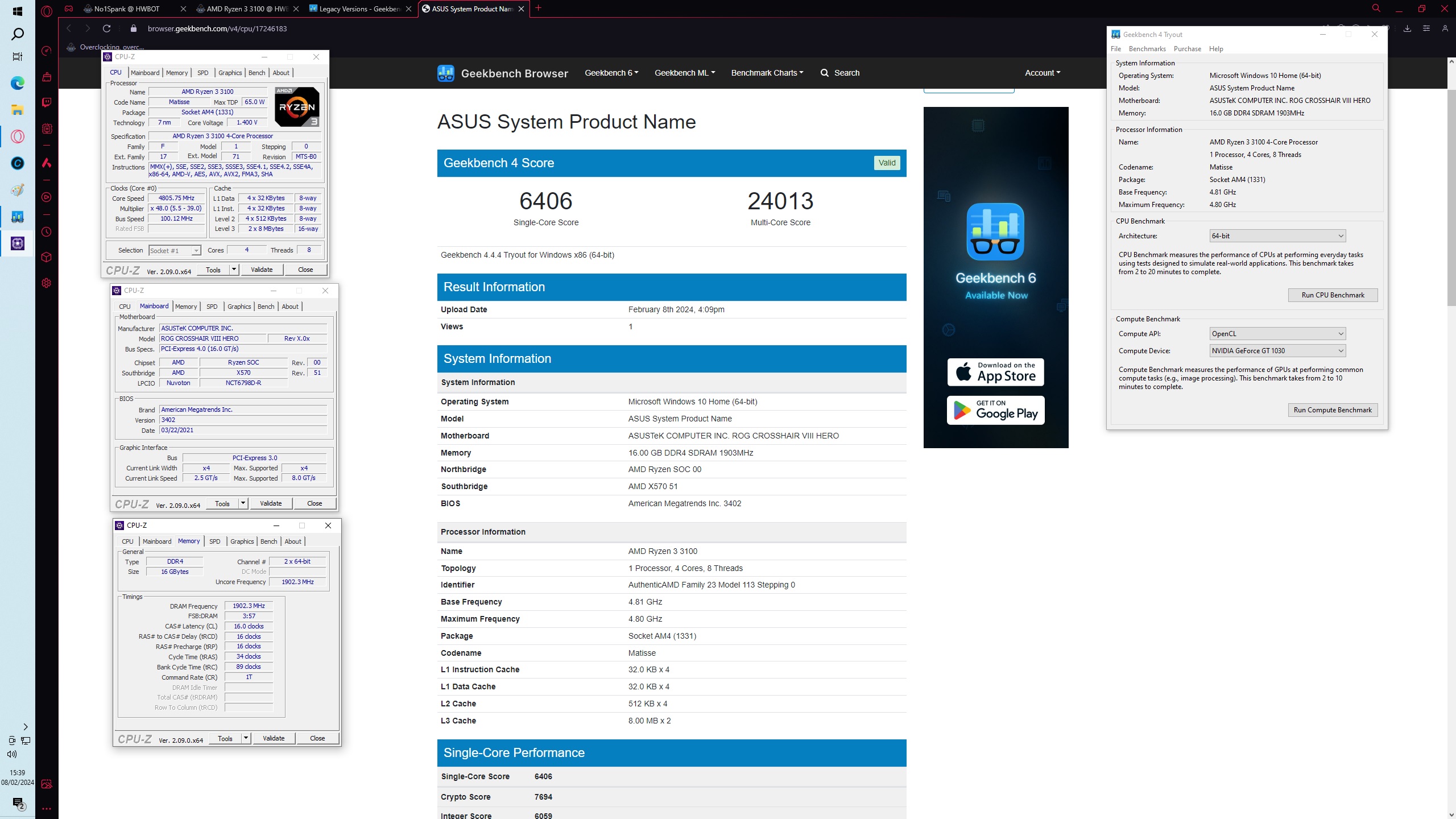Screen dimensions: 1456x819
Task: Expand Geekbench ML navigation menu
Action: coord(685,73)
